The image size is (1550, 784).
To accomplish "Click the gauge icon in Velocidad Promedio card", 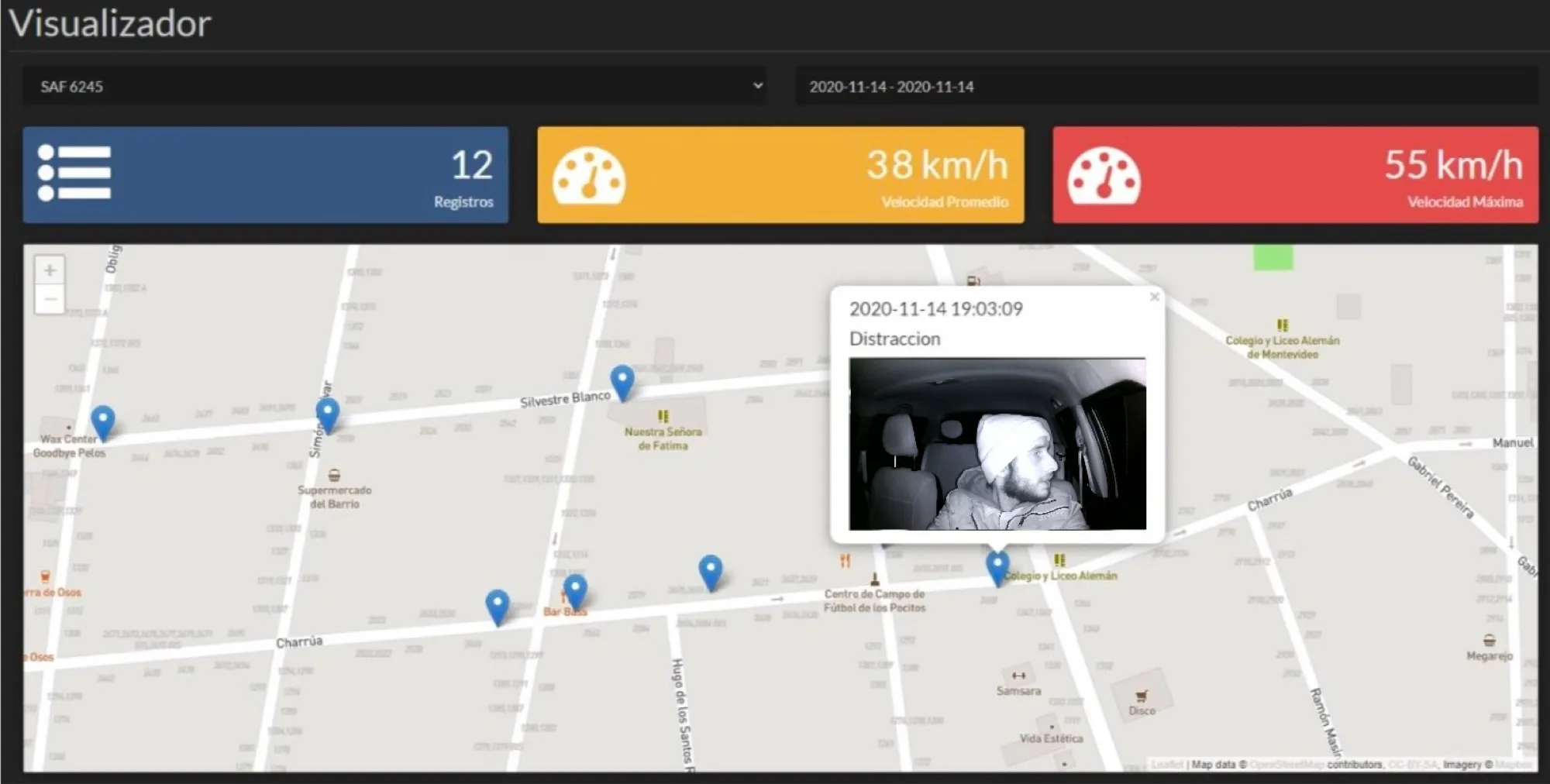I will tap(589, 176).
